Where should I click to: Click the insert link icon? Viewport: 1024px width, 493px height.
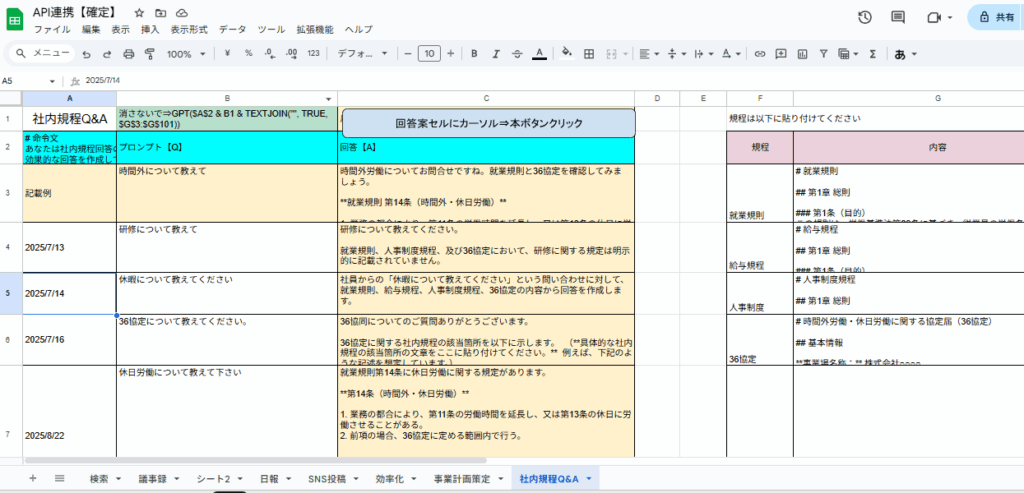760,54
